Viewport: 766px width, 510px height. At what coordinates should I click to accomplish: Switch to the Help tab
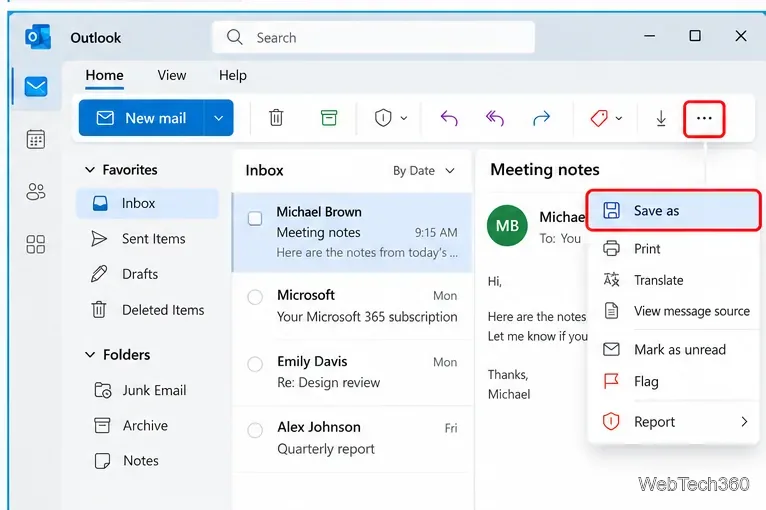tap(233, 75)
